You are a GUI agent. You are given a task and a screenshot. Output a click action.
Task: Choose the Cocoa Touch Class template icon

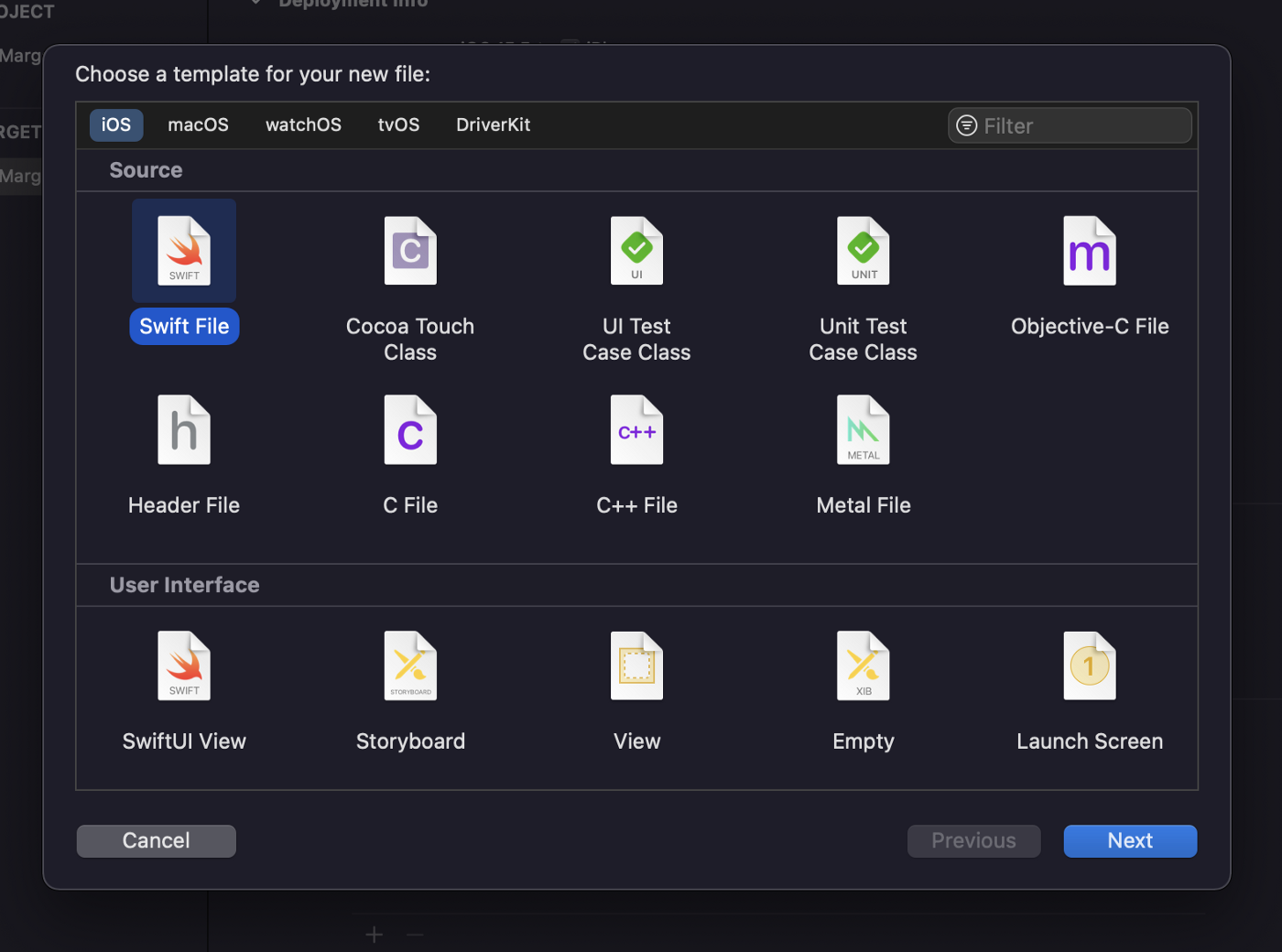pos(410,251)
